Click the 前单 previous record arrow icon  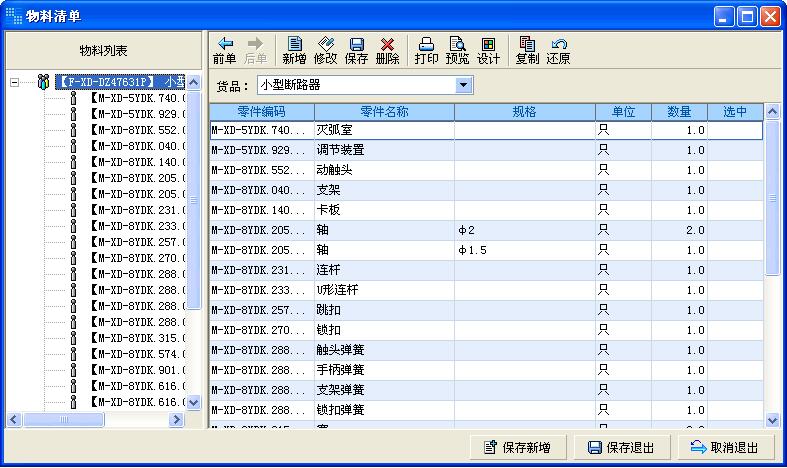(x=225, y=45)
